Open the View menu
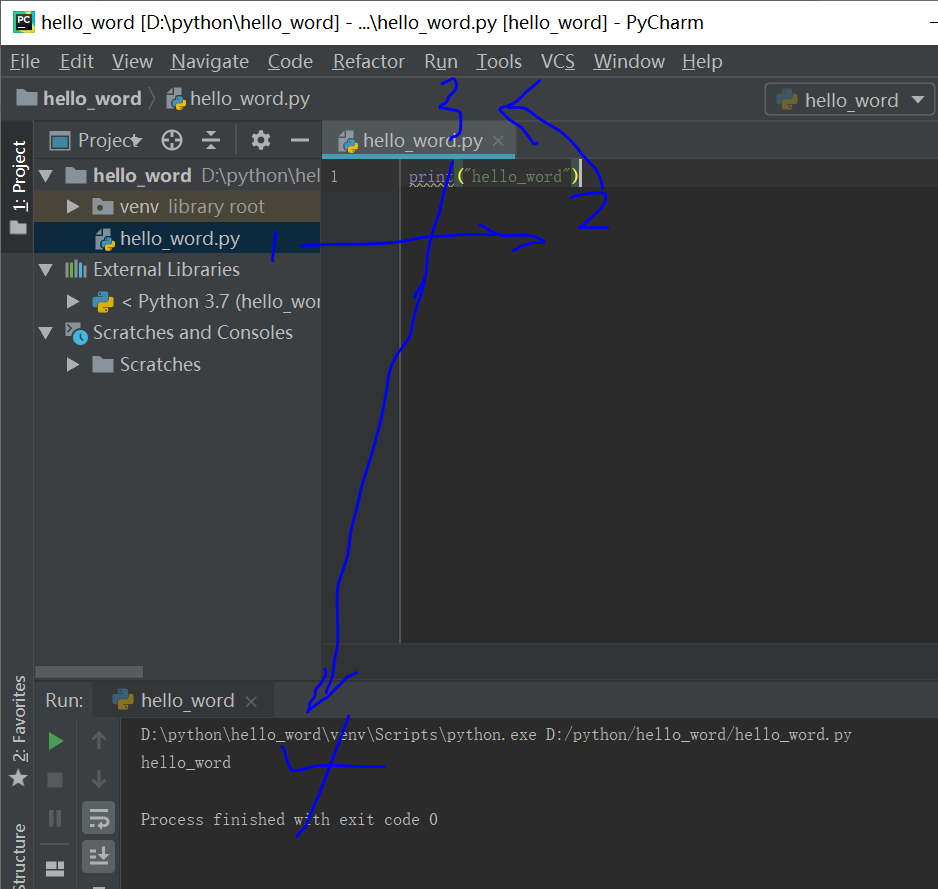The image size is (938, 889). pos(132,62)
